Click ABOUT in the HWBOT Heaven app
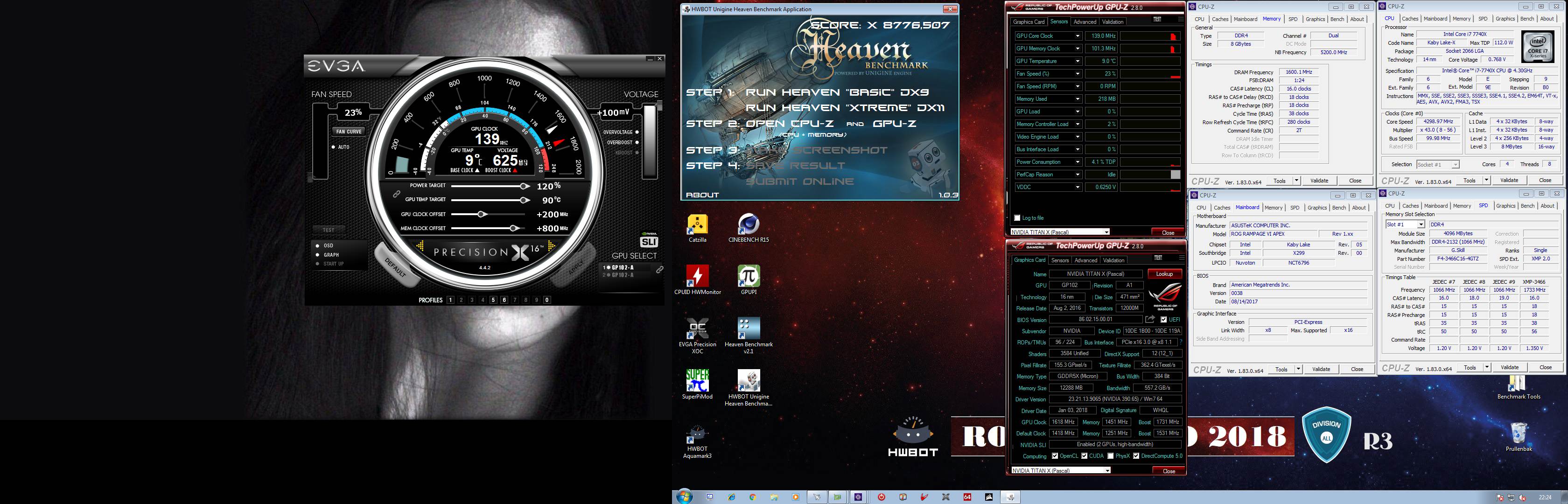 click(x=702, y=195)
